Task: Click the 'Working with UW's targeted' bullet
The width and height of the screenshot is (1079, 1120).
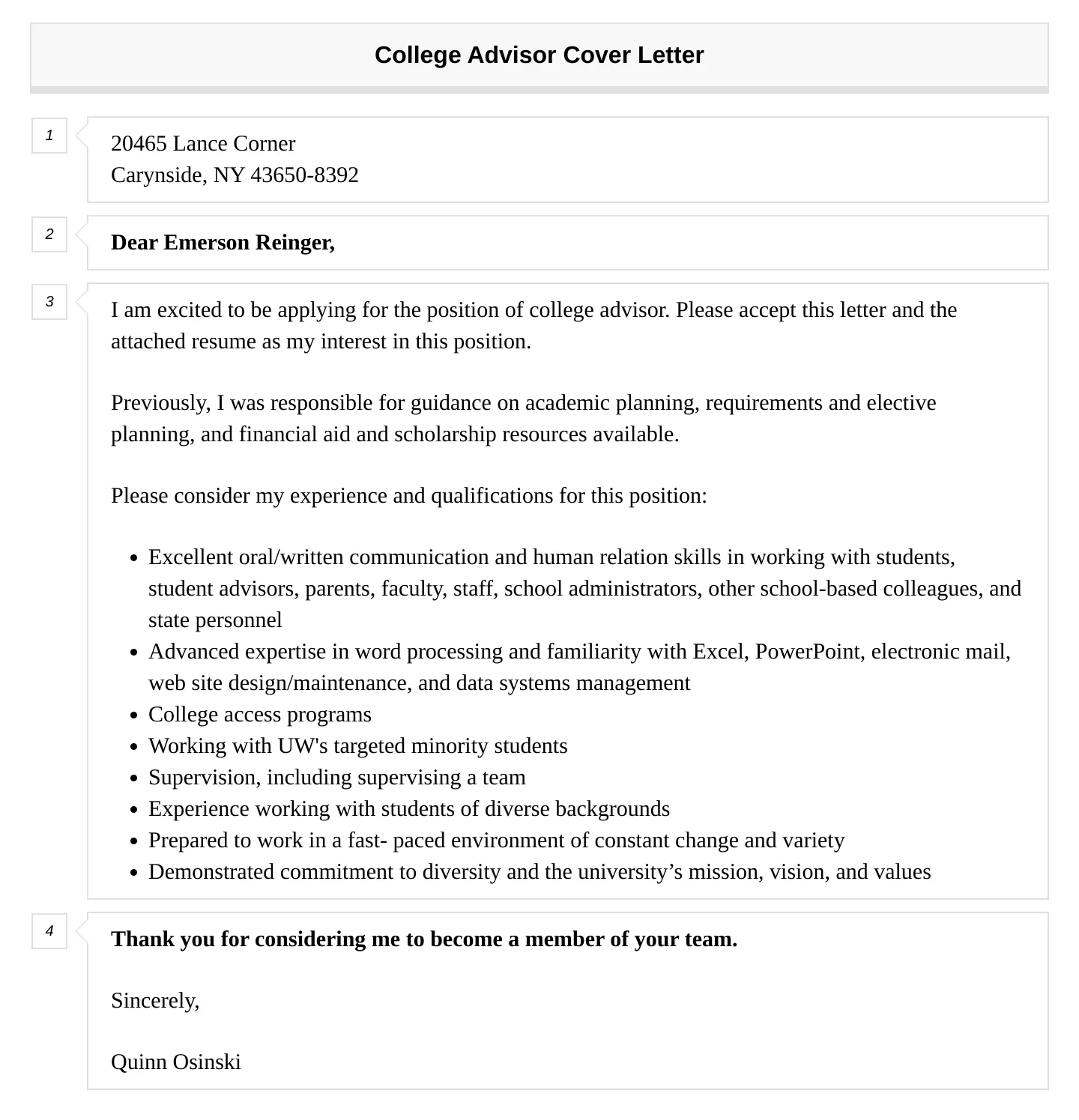Action: [357, 746]
